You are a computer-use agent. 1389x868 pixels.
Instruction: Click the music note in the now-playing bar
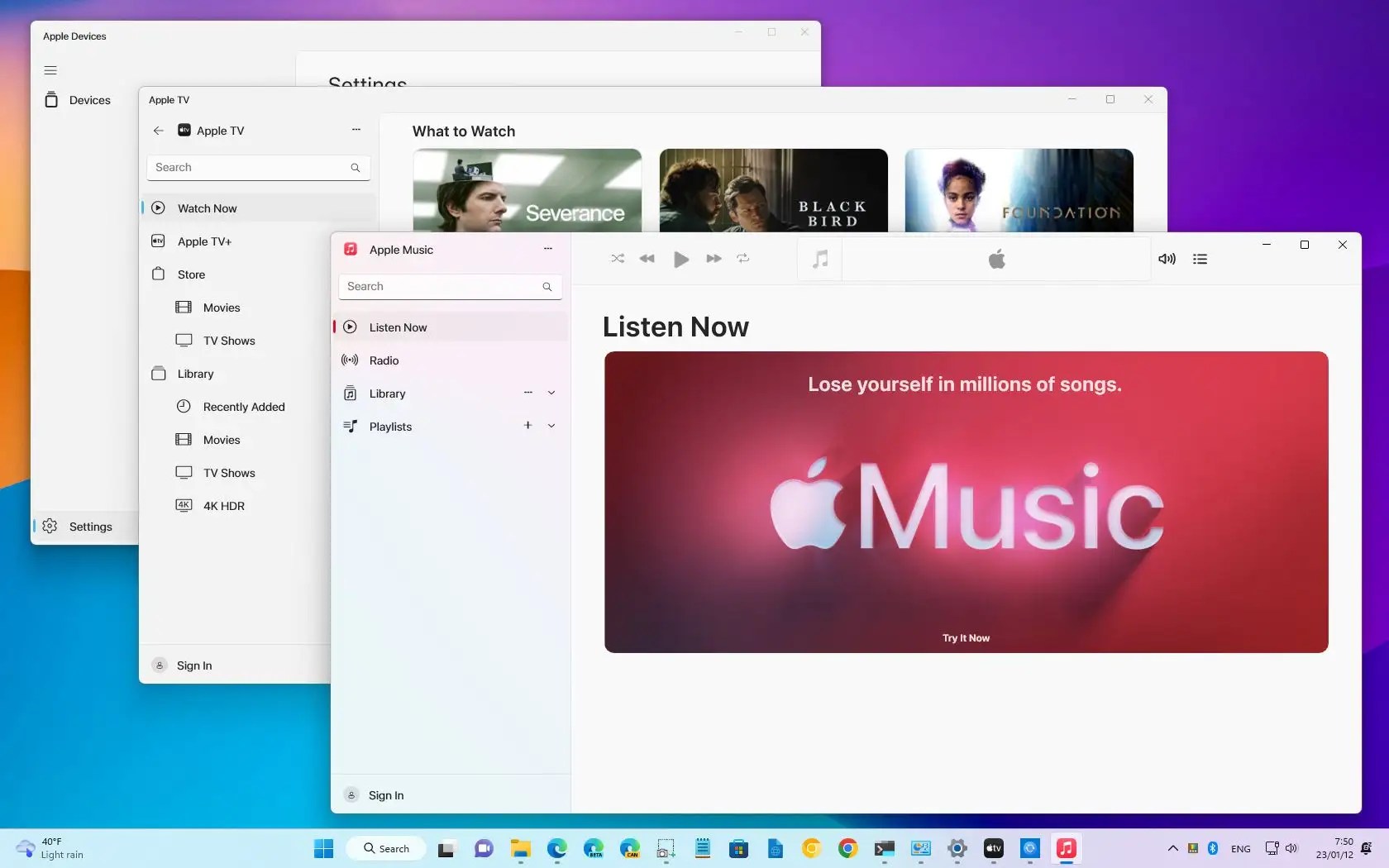point(819,259)
